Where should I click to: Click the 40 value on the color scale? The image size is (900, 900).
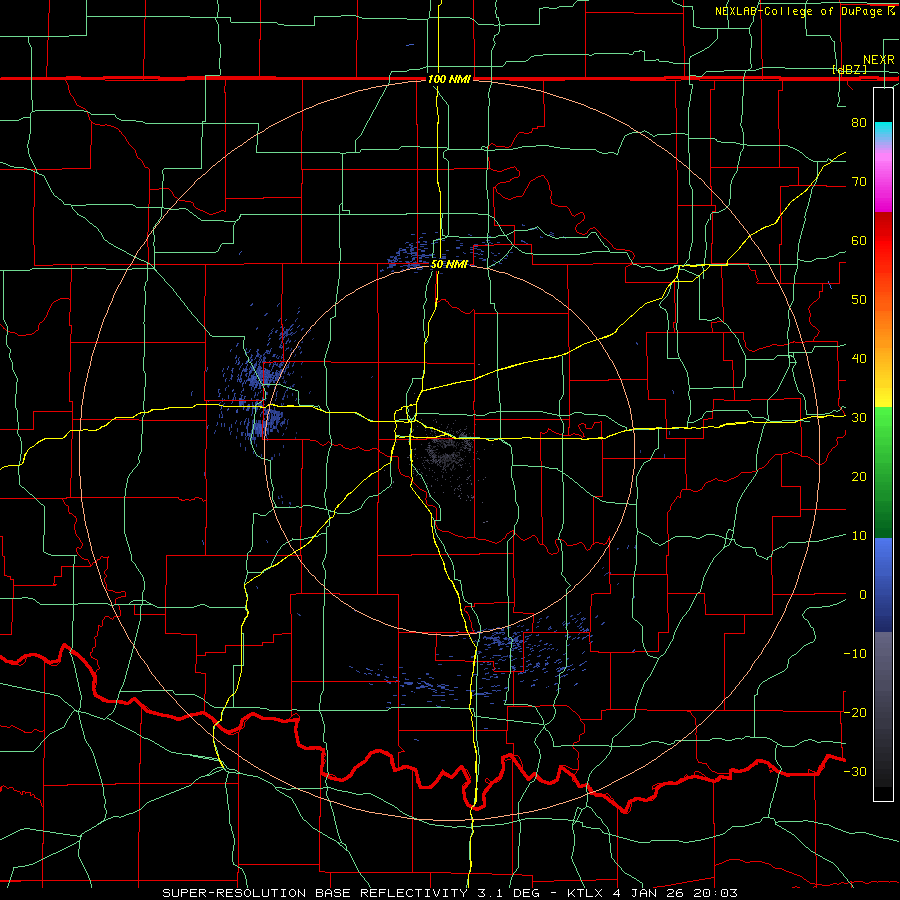pyautogui.click(x=859, y=358)
